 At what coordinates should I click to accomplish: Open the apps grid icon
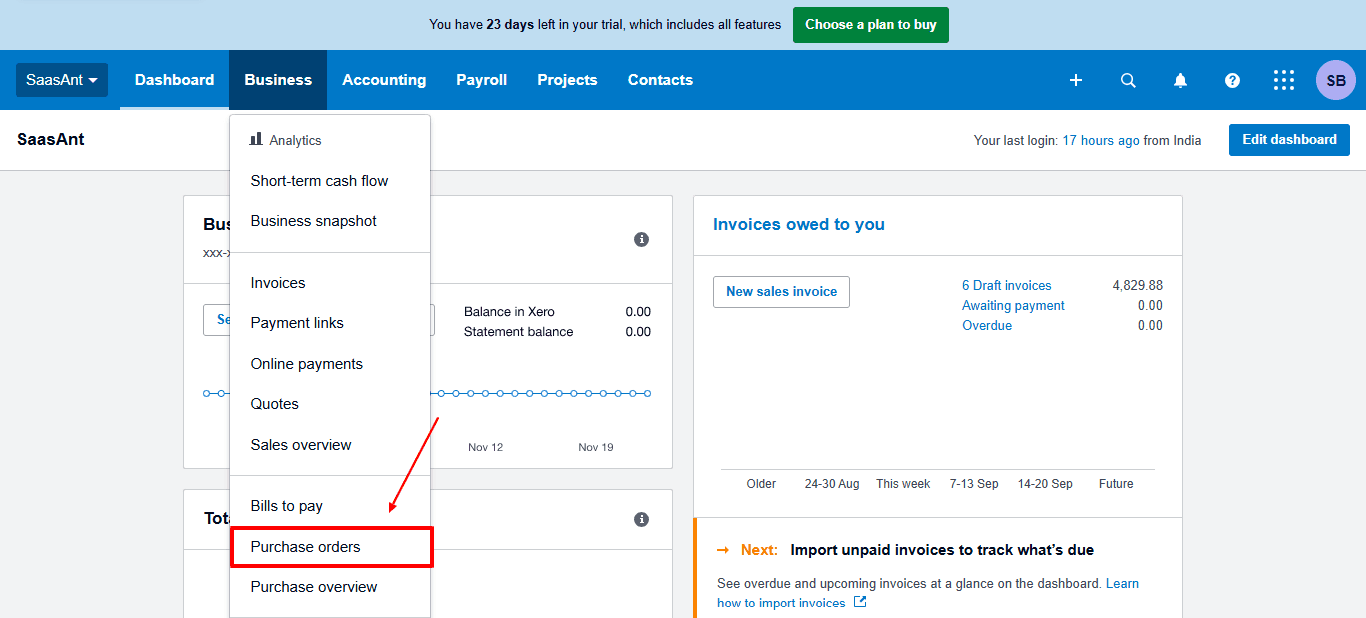tap(1284, 80)
